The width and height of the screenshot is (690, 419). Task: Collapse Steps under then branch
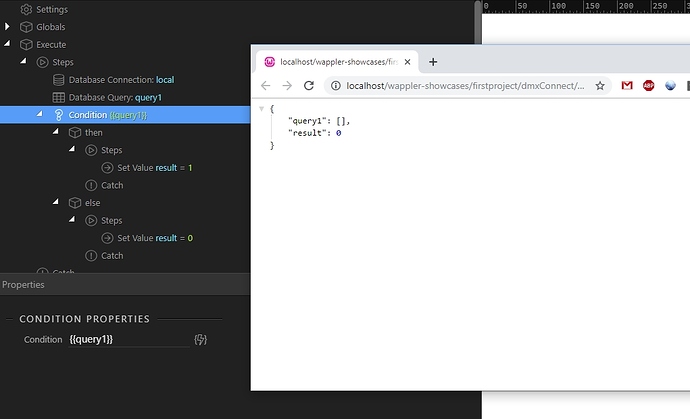(72, 149)
